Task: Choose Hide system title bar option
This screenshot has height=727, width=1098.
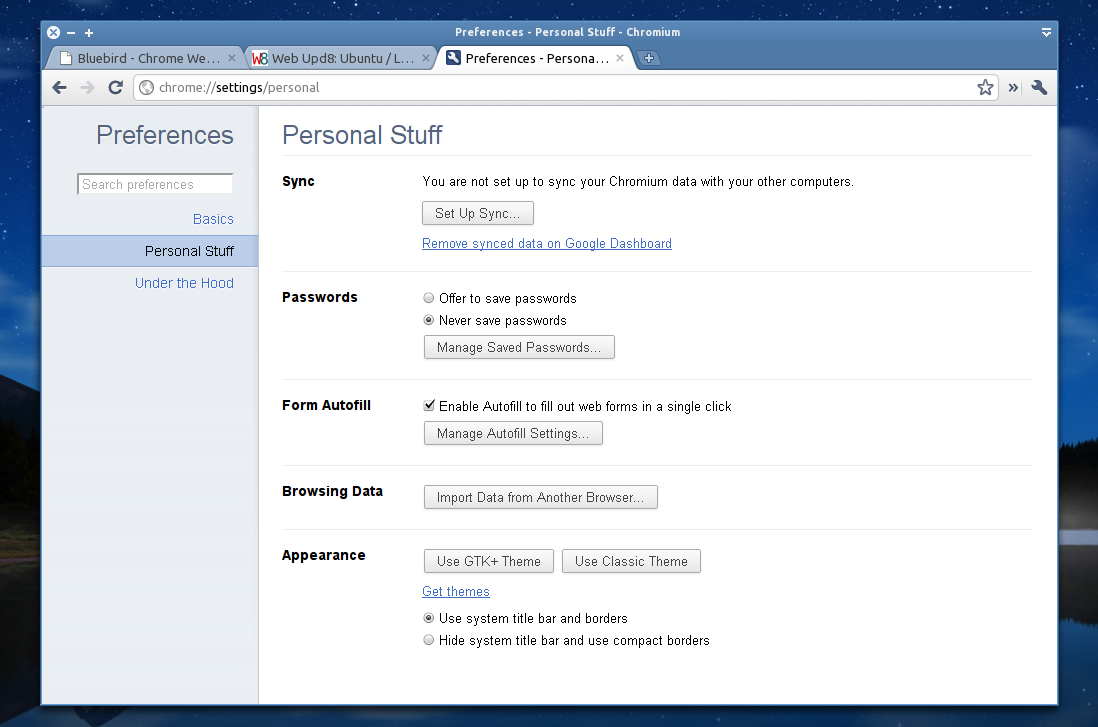Action: [x=429, y=639]
